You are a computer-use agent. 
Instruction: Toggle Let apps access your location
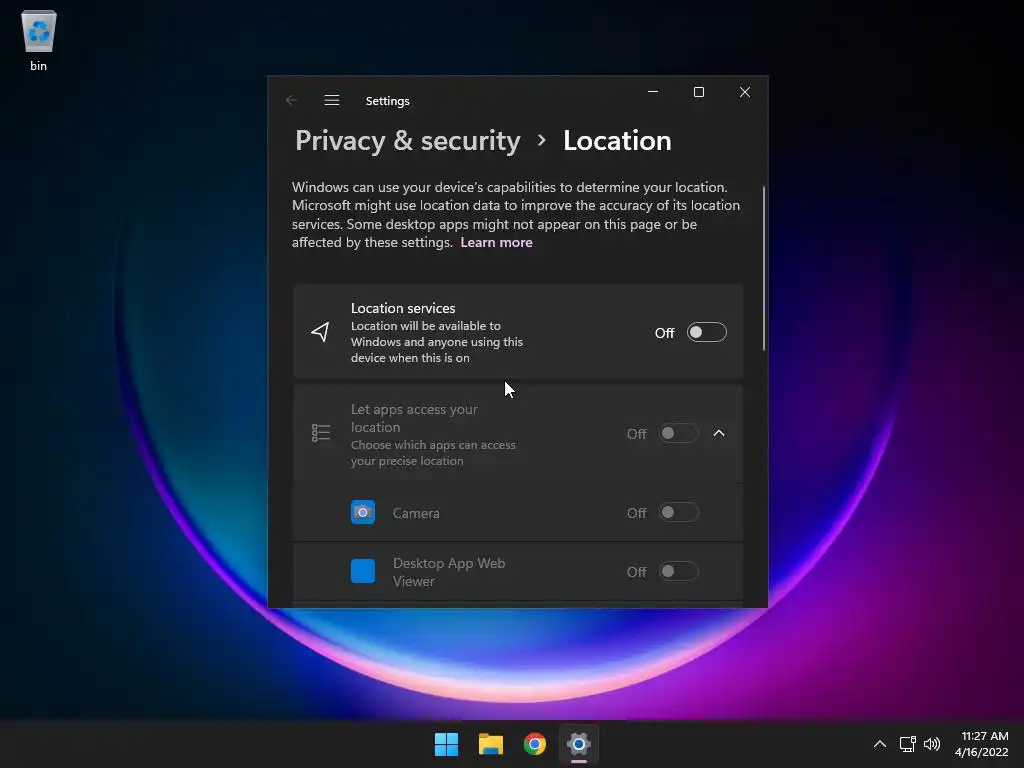679,434
